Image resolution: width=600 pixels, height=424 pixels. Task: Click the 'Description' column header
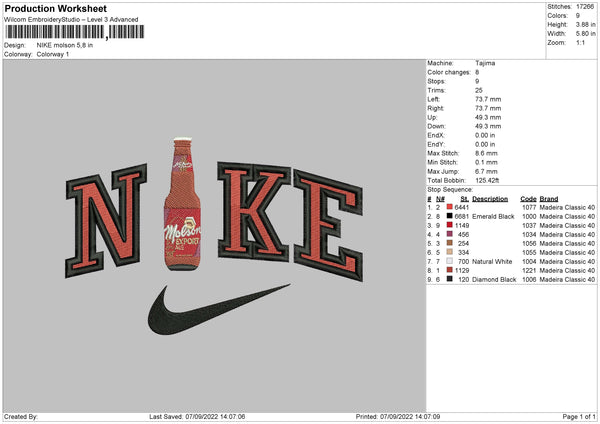pyautogui.click(x=490, y=199)
